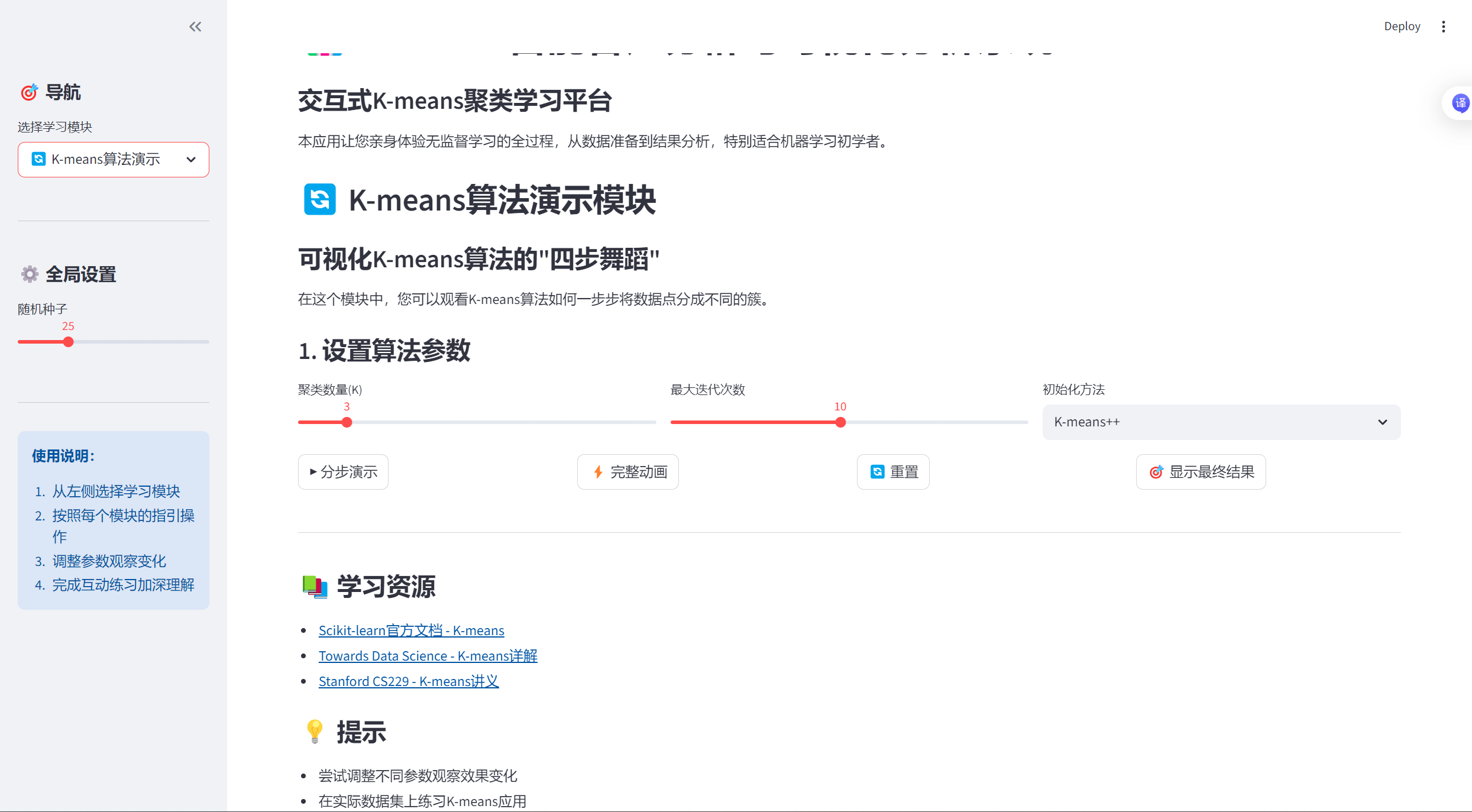Click 显示最终结果 button
The image size is (1472, 812).
[1201, 472]
